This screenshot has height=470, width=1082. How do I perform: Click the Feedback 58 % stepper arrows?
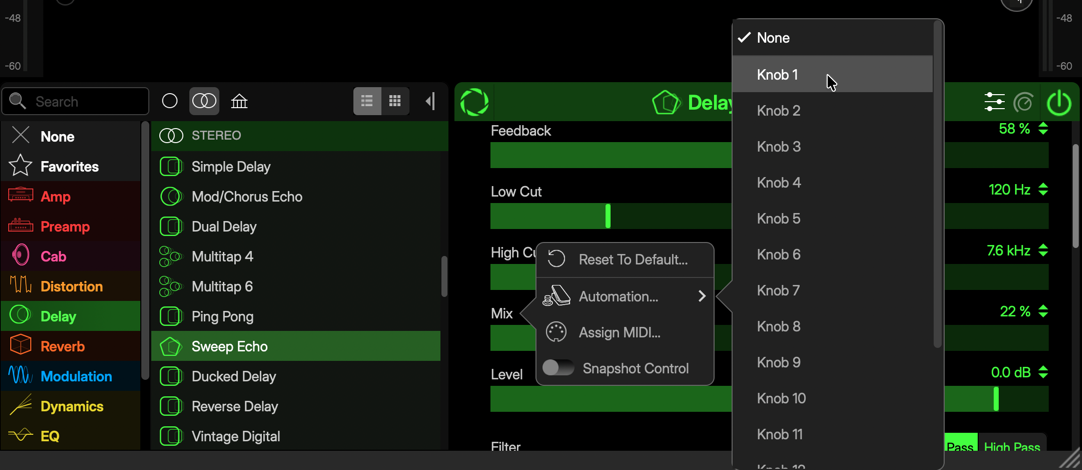point(1043,128)
